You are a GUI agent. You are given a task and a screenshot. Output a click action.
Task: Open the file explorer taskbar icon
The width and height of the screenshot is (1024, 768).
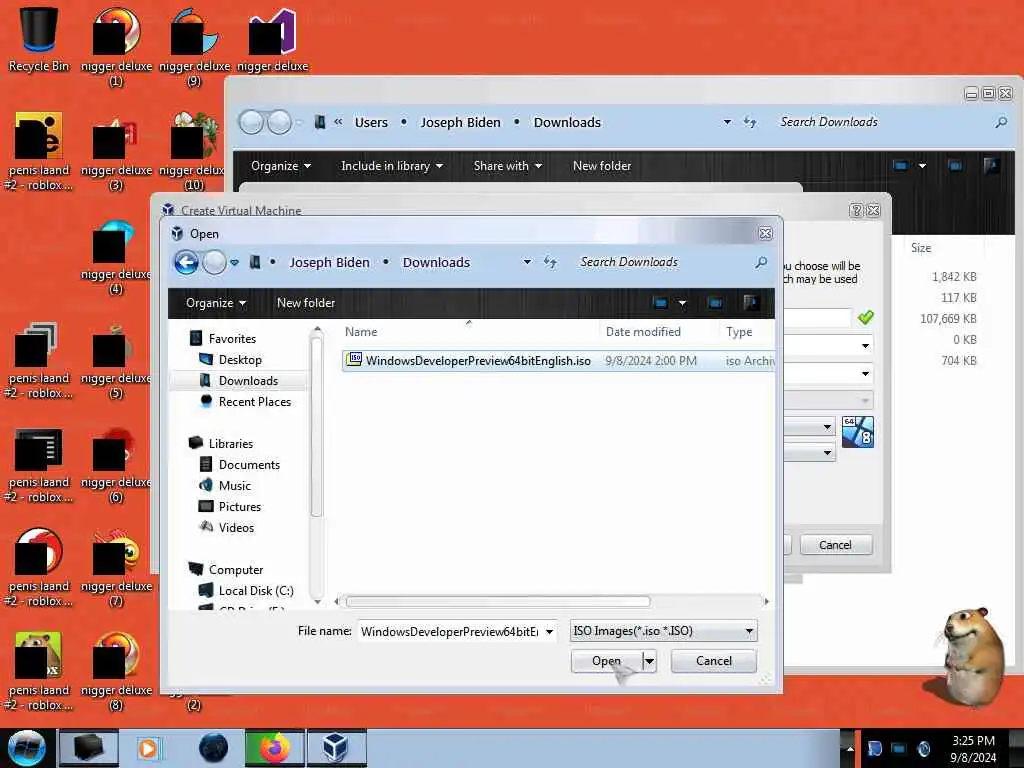coord(89,748)
